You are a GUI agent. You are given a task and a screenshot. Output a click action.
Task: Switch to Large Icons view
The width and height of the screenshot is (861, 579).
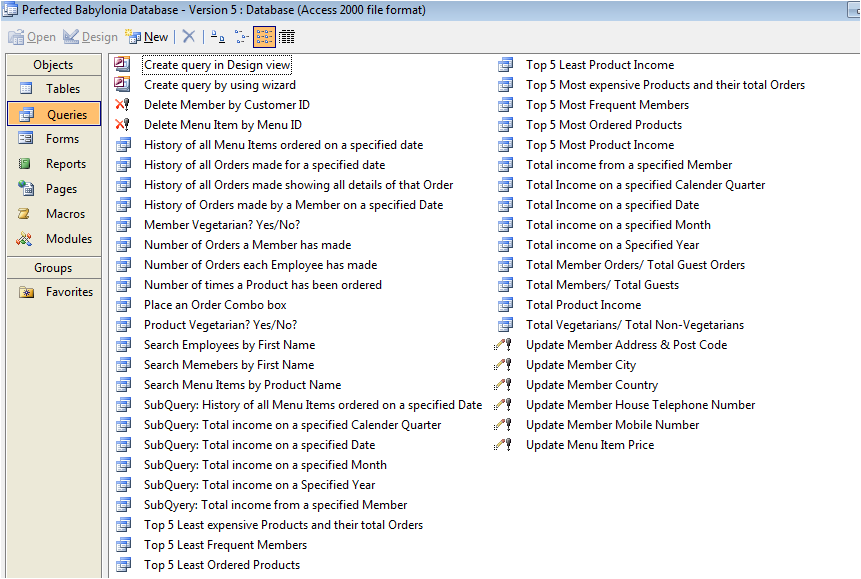pyautogui.click(x=218, y=37)
